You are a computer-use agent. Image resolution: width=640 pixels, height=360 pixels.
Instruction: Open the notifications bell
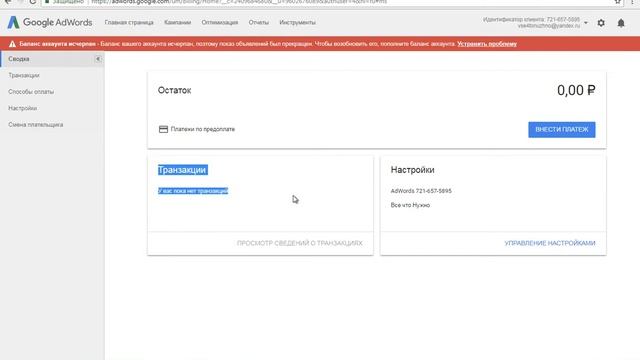click(x=621, y=23)
